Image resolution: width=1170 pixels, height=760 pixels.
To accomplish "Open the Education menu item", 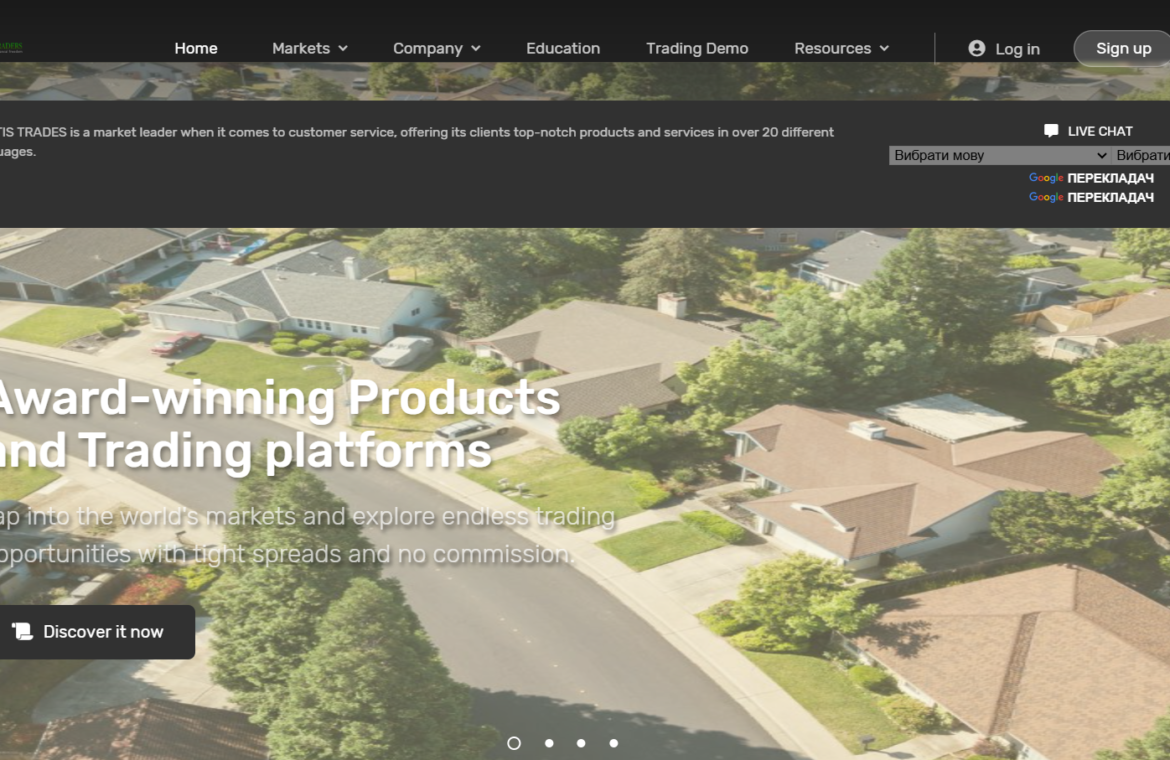I will 563,48.
